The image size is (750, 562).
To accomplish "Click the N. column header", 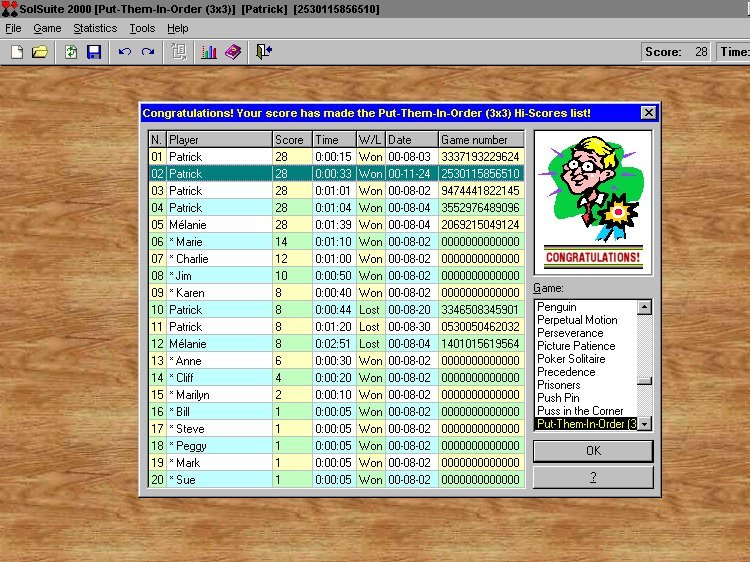I will pyautogui.click(x=157, y=140).
